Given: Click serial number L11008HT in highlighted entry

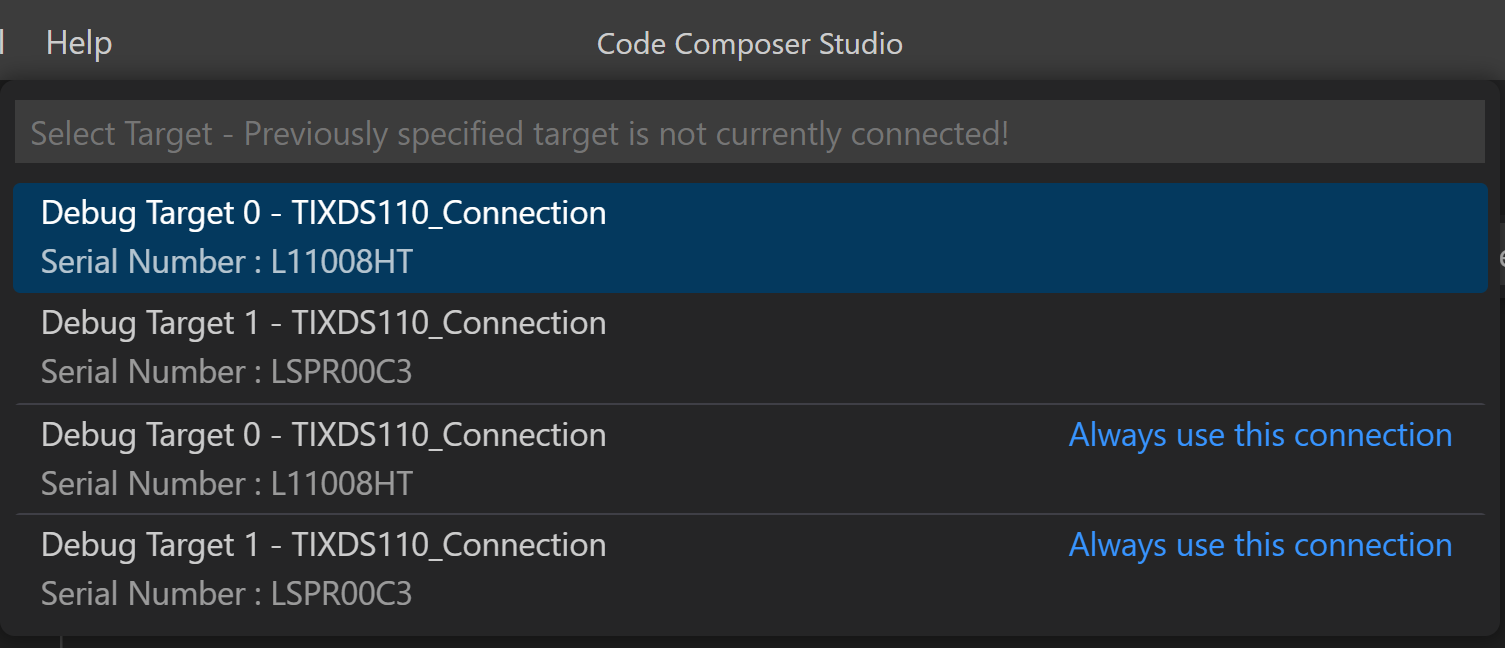Looking at the screenshot, I should 226,261.
